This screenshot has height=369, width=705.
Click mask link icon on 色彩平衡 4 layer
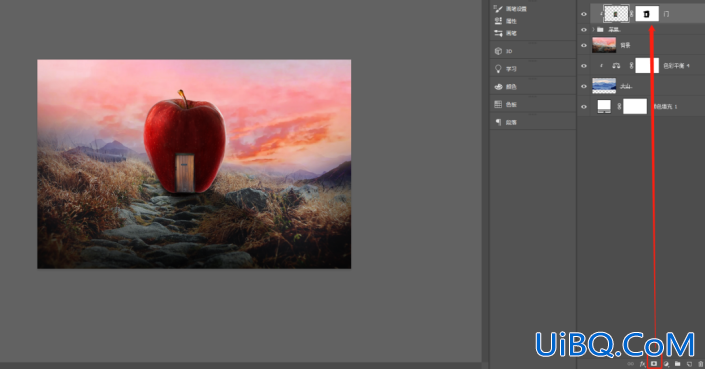pos(632,66)
